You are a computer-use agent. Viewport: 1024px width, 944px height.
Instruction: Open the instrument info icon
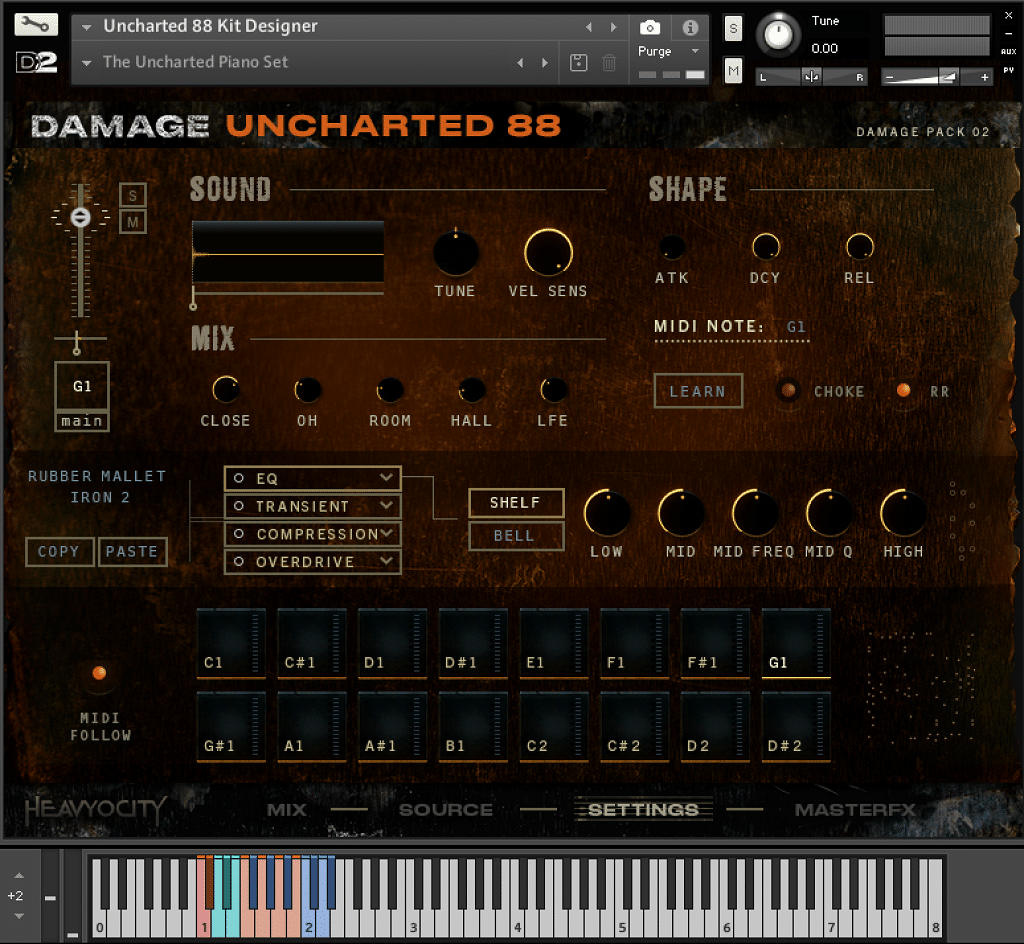click(690, 27)
